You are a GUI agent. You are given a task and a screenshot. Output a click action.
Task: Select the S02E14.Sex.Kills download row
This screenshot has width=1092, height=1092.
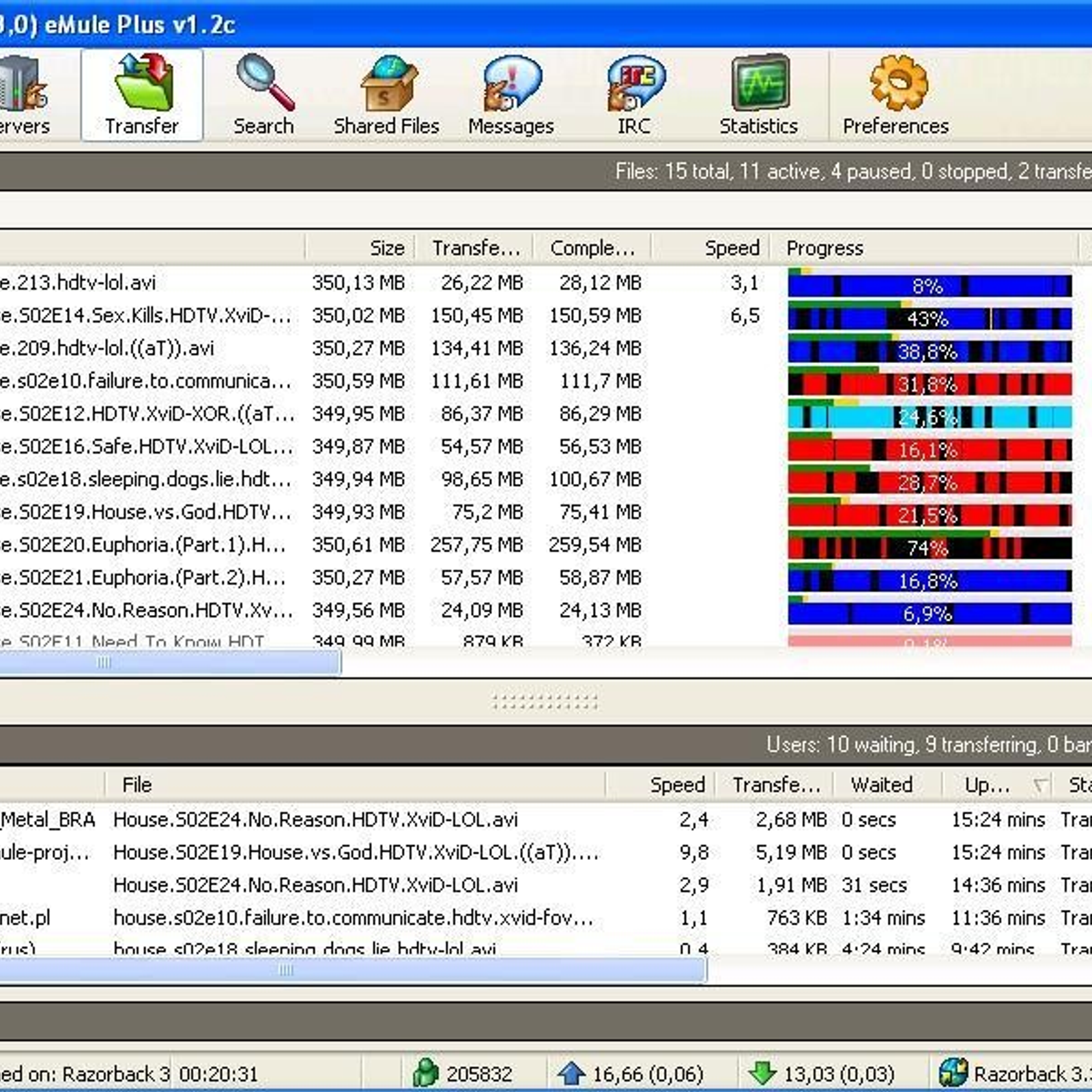(546, 315)
